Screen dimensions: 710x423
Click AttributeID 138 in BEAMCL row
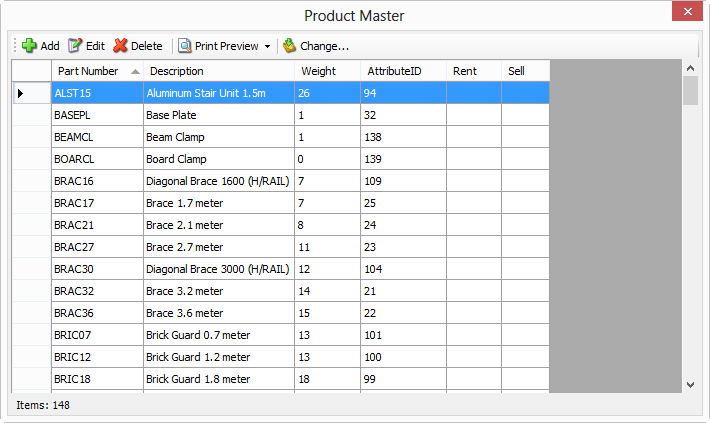pos(404,137)
